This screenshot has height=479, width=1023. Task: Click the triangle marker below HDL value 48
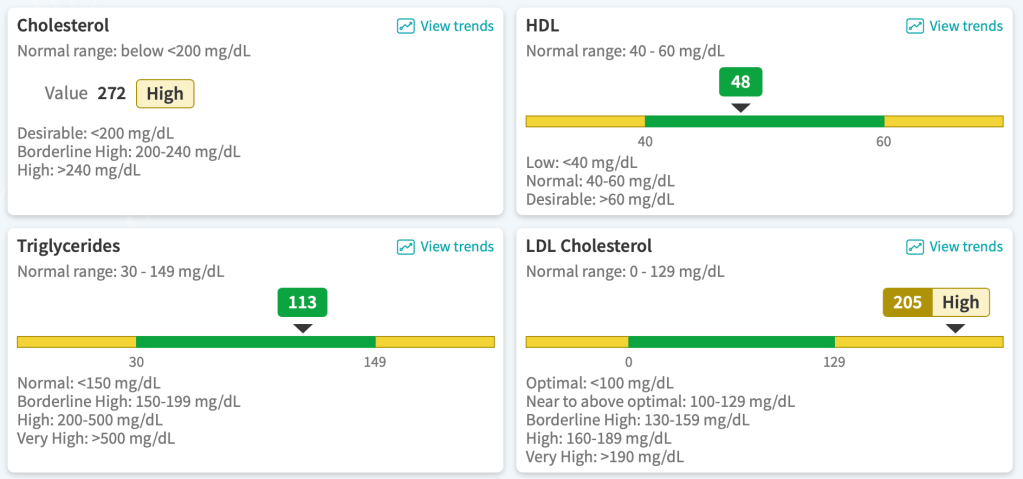click(x=740, y=107)
